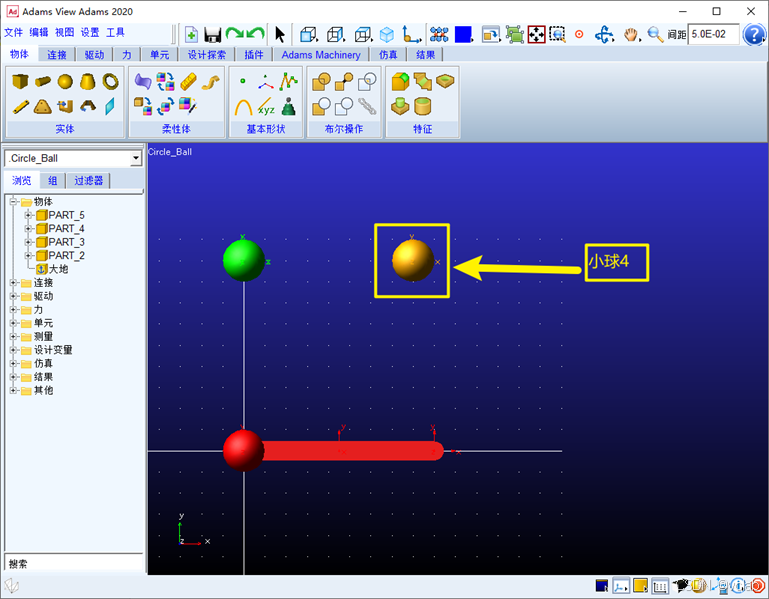769x599 pixels.
Task: Activate the pan hand tool
Action: (x=631, y=35)
